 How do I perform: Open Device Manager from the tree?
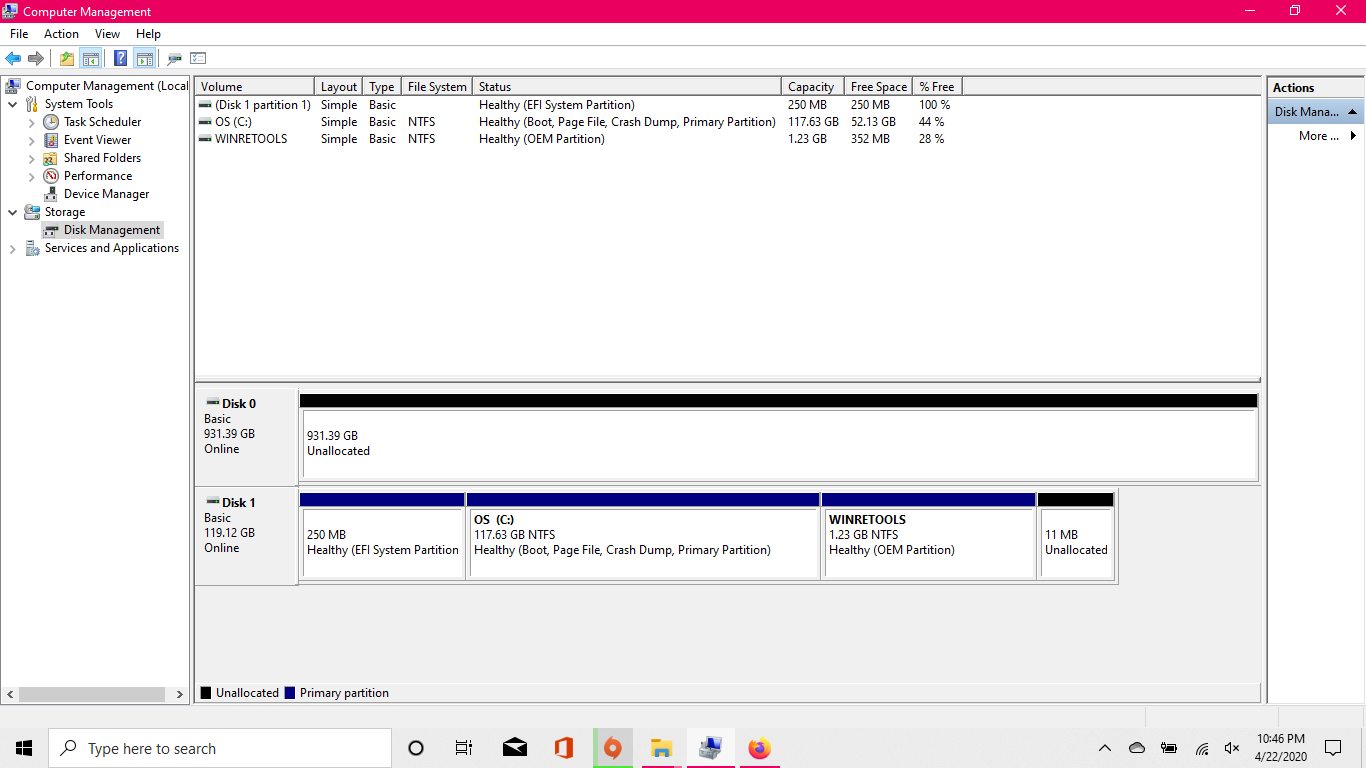106,194
